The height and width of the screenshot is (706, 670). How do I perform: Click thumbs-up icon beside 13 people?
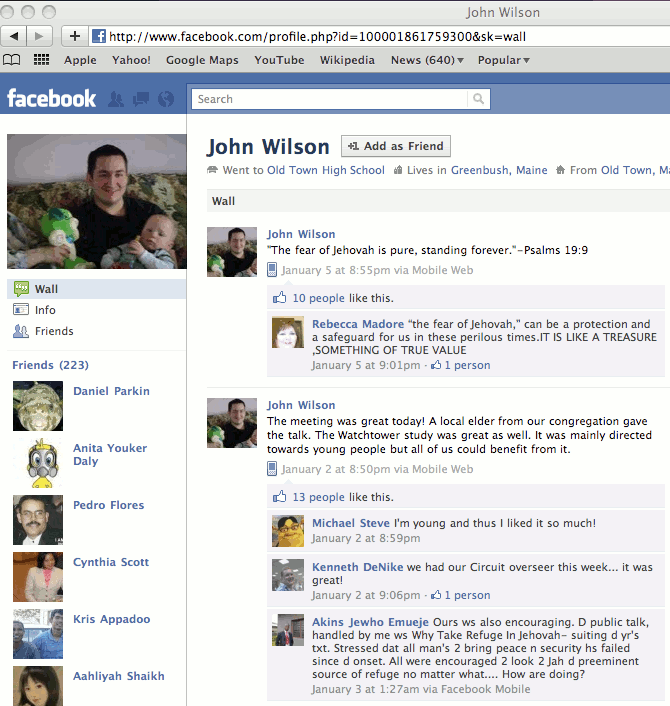coord(279,496)
